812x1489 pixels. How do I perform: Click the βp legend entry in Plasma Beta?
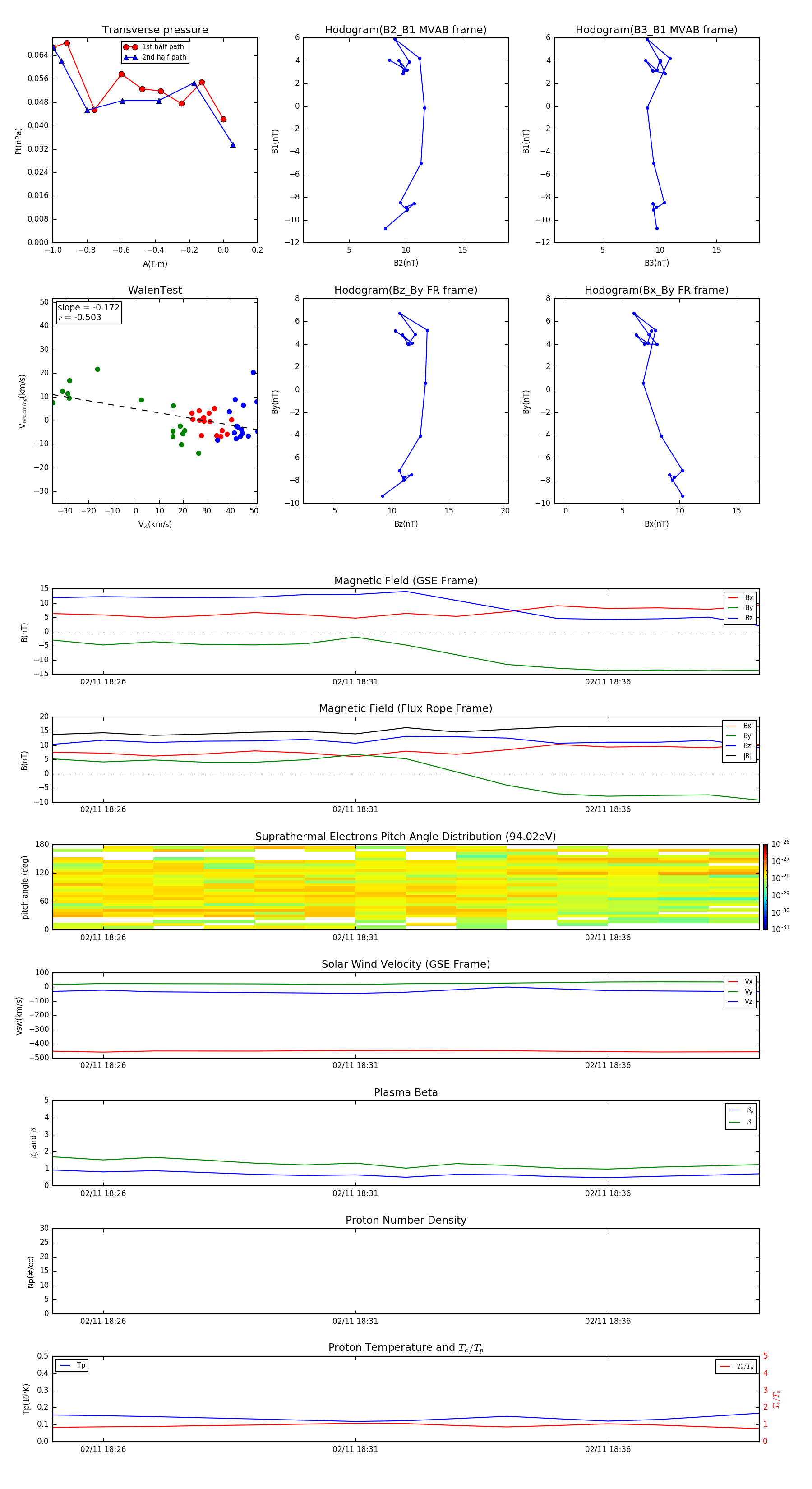point(741,1110)
